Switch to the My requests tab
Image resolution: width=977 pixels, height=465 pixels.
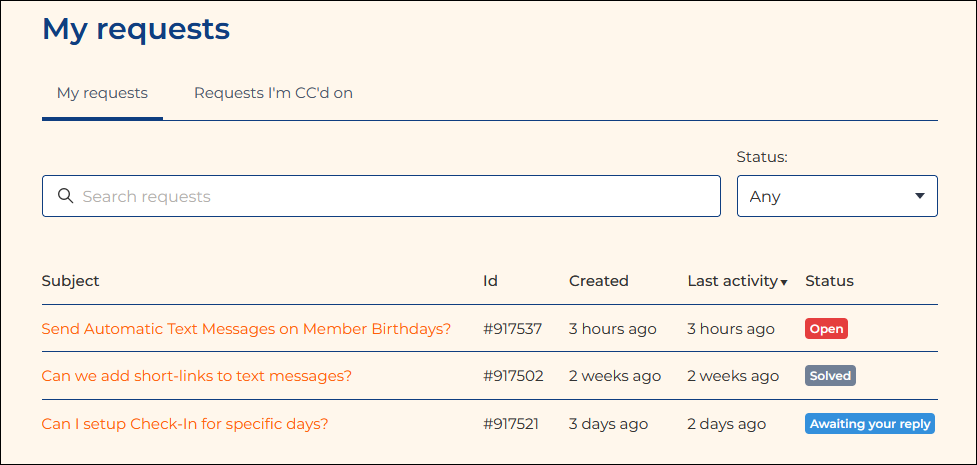pyautogui.click(x=102, y=93)
